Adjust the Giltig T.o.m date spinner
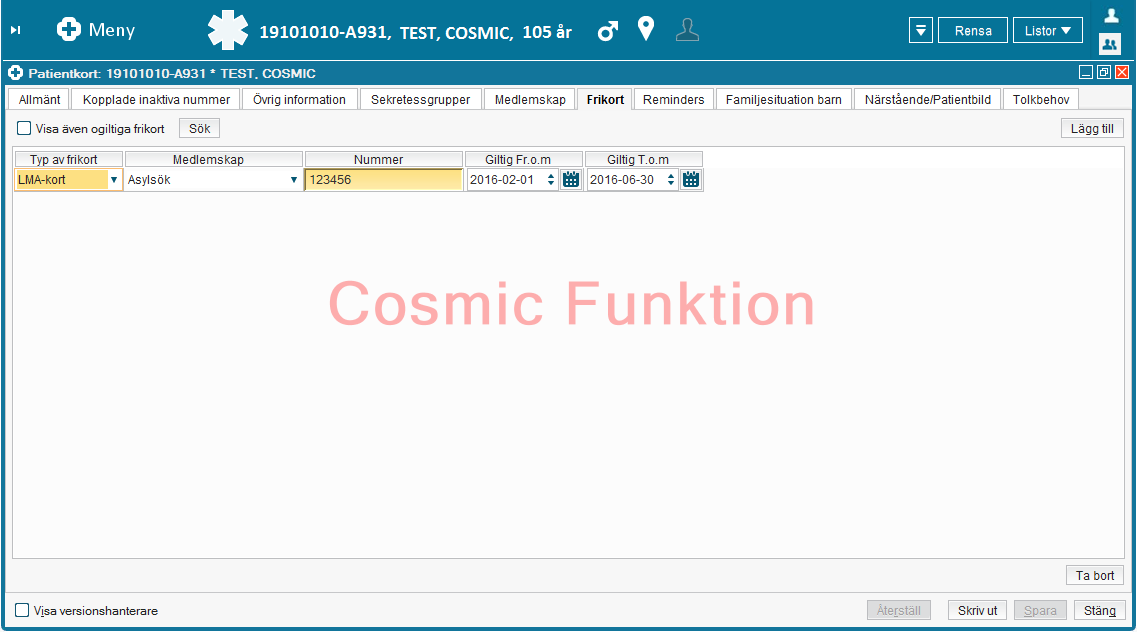 tap(671, 180)
